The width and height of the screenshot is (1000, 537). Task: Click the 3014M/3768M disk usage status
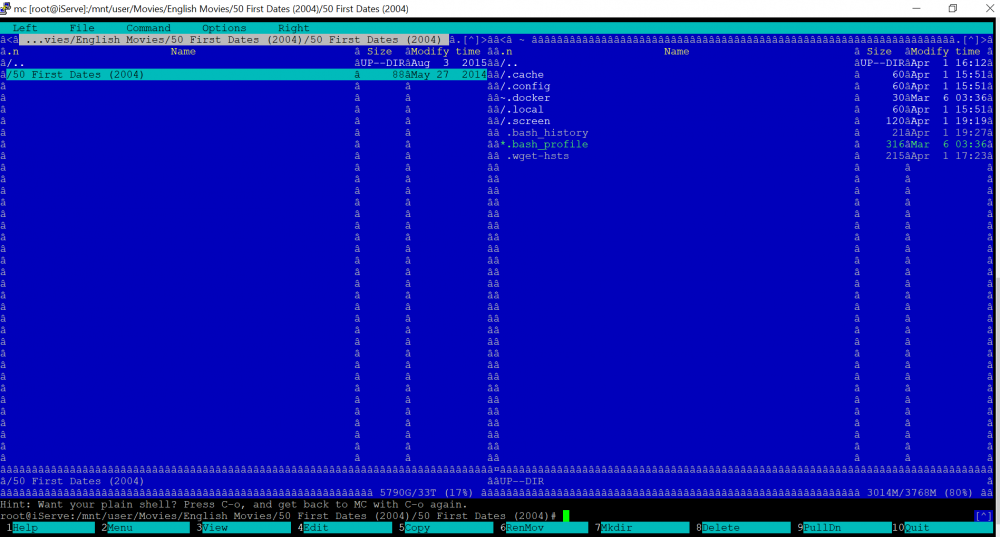[x=920, y=493]
